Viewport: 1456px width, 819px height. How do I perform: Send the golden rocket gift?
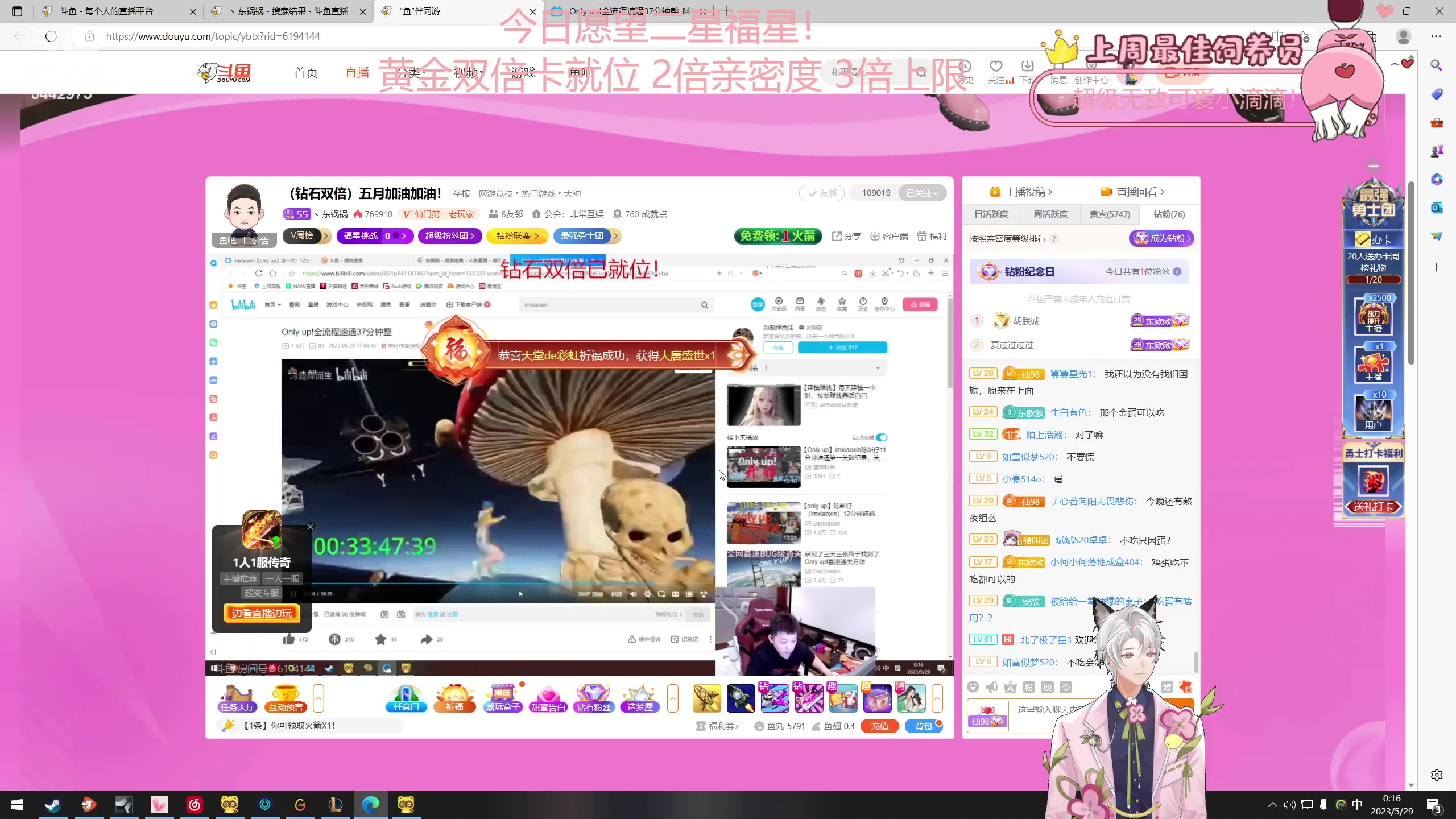coord(707,698)
